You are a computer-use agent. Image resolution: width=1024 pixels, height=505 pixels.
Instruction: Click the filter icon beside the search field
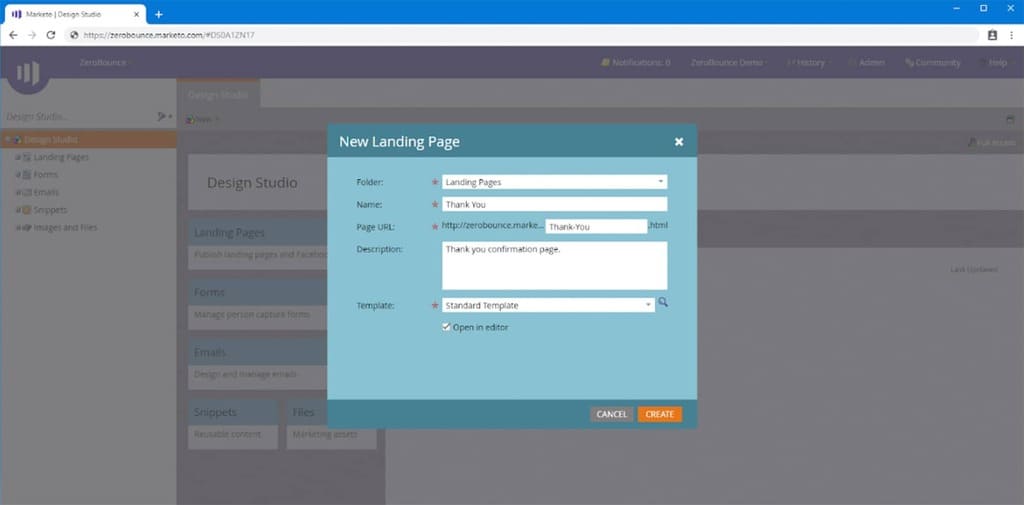164,116
